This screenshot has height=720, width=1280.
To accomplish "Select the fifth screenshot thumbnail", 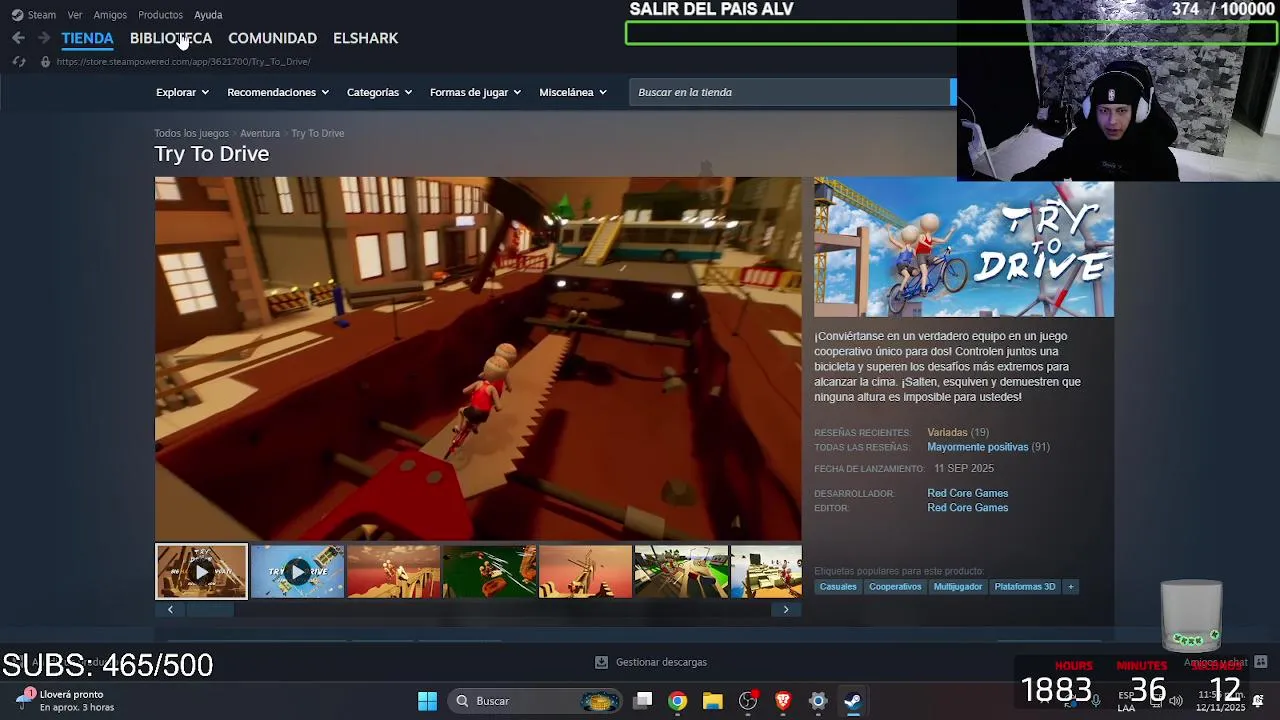I will [x=585, y=572].
